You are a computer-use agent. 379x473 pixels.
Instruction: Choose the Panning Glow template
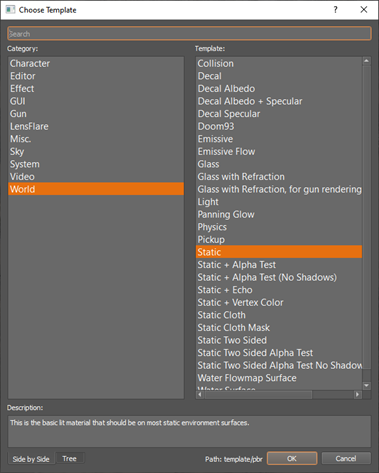(279, 214)
